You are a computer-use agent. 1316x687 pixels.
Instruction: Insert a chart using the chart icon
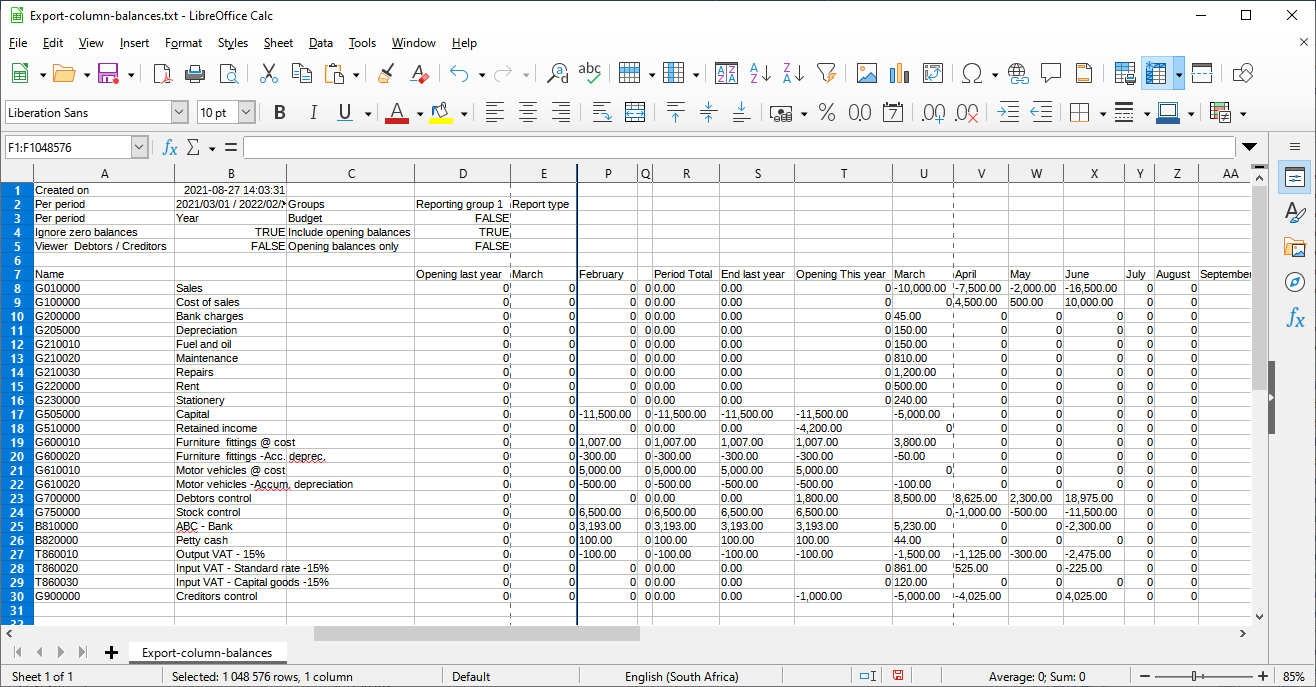pos(898,73)
